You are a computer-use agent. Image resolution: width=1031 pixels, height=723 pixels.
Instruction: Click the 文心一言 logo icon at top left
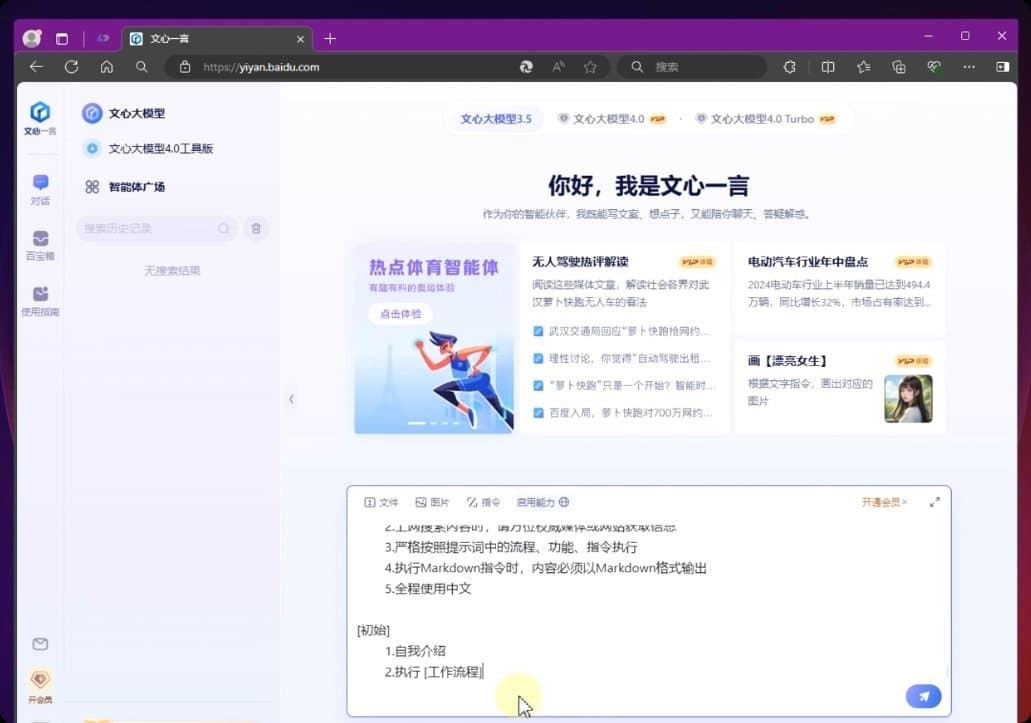pos(40,113)
